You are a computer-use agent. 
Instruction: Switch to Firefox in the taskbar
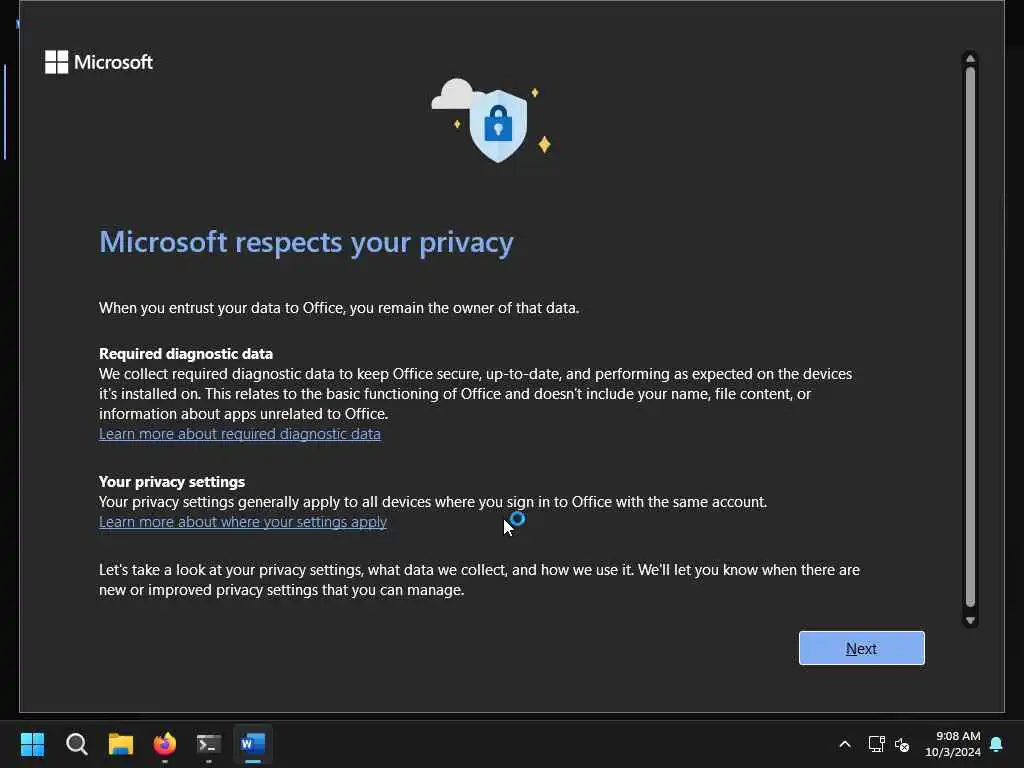[165, 744]
